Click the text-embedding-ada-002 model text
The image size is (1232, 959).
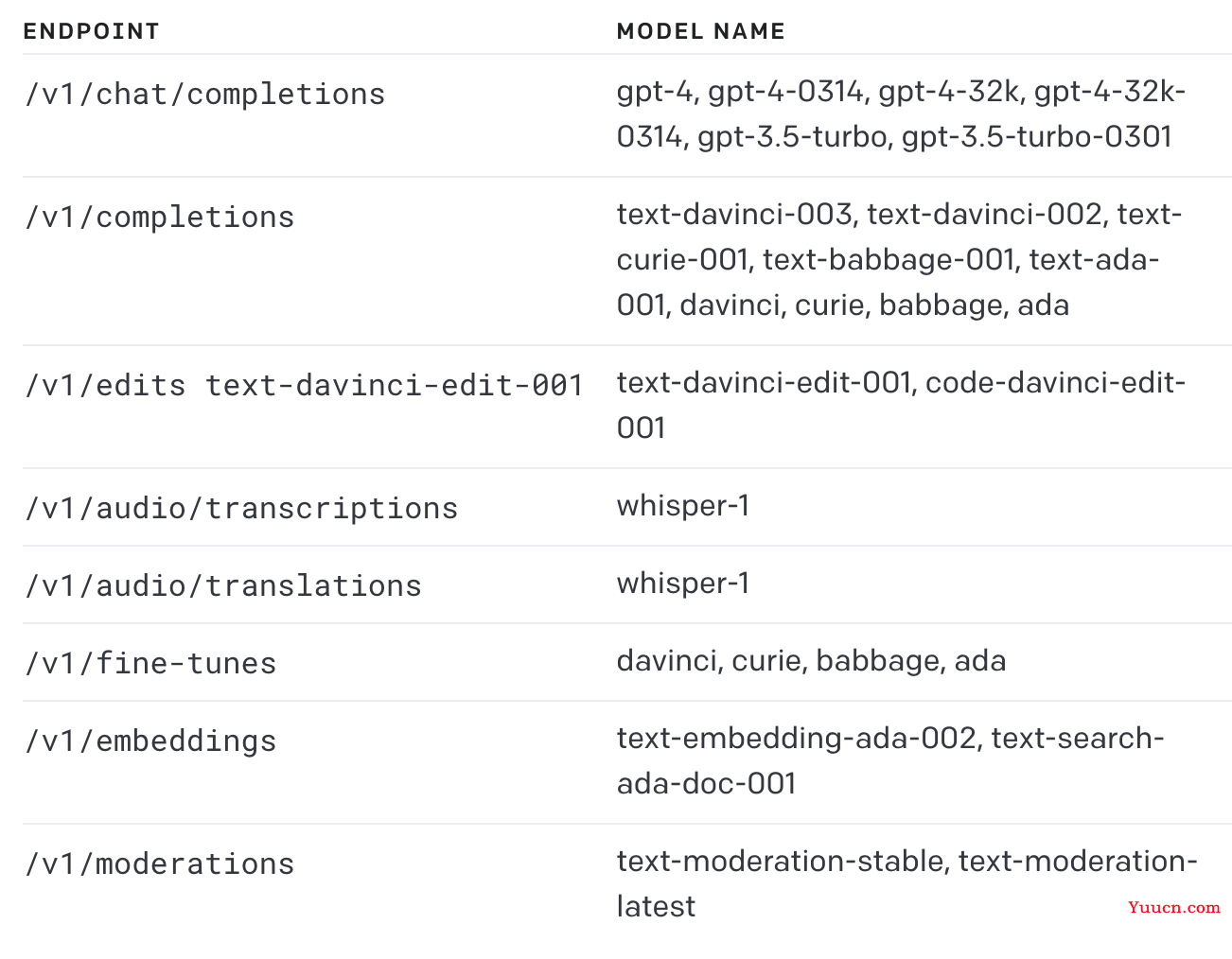pos(797,738)
